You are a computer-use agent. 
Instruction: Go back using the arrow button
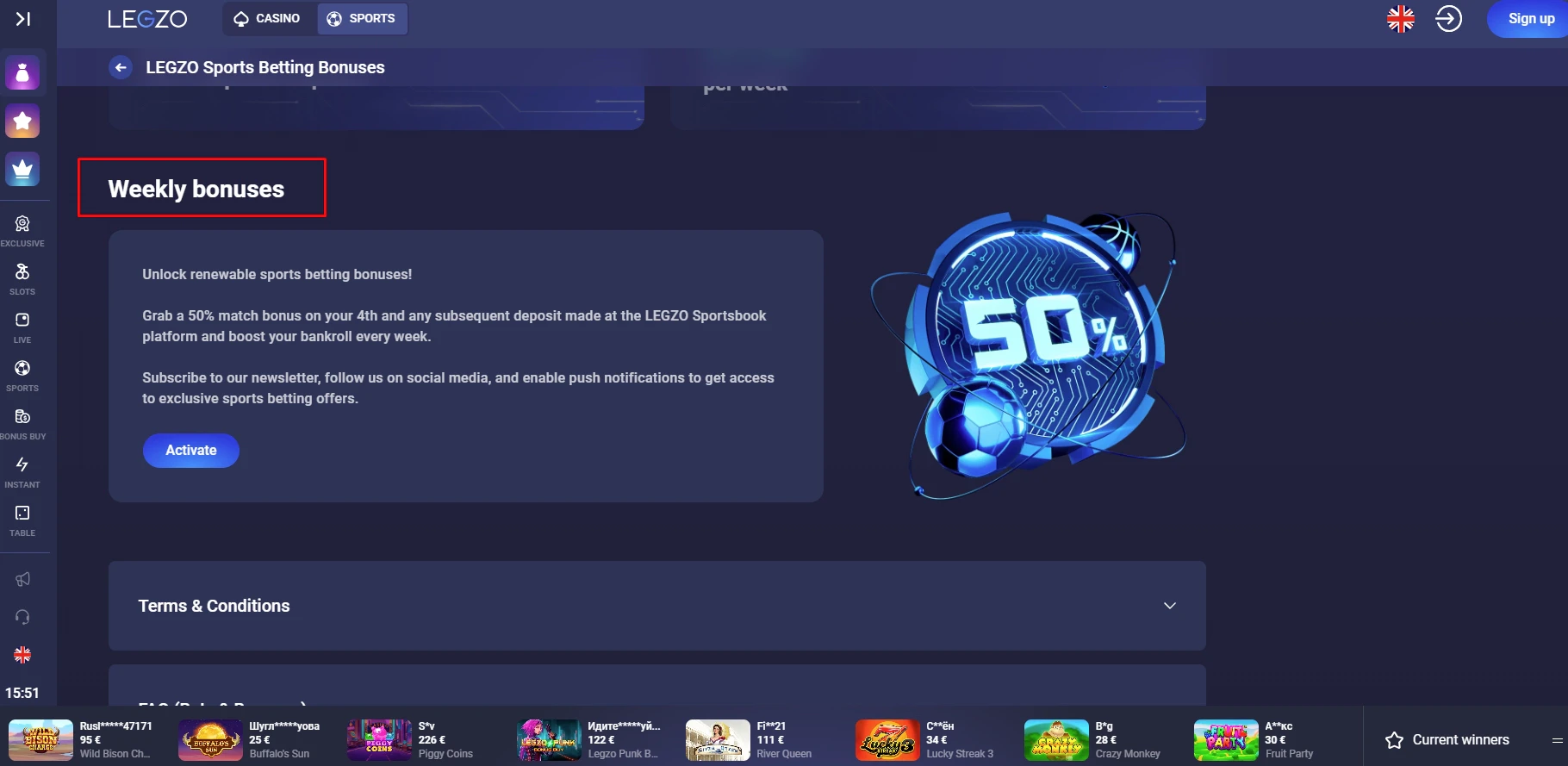121,67
